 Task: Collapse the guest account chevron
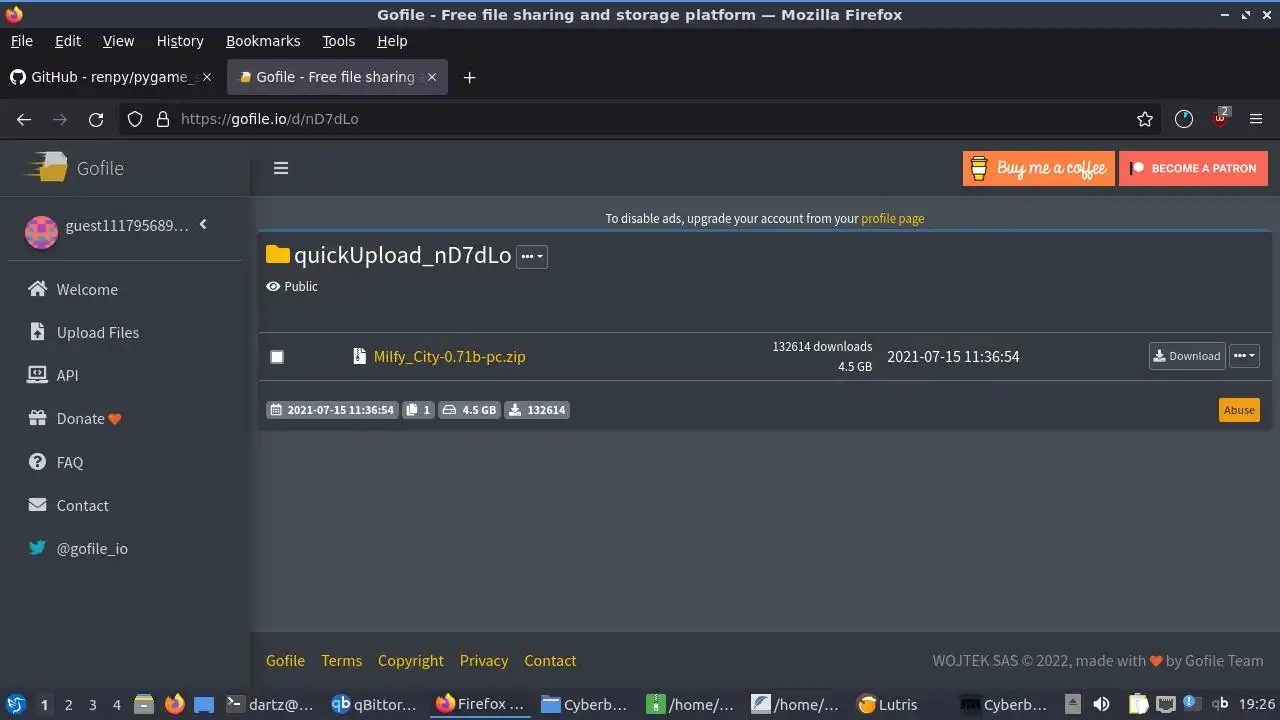(203, 225)
